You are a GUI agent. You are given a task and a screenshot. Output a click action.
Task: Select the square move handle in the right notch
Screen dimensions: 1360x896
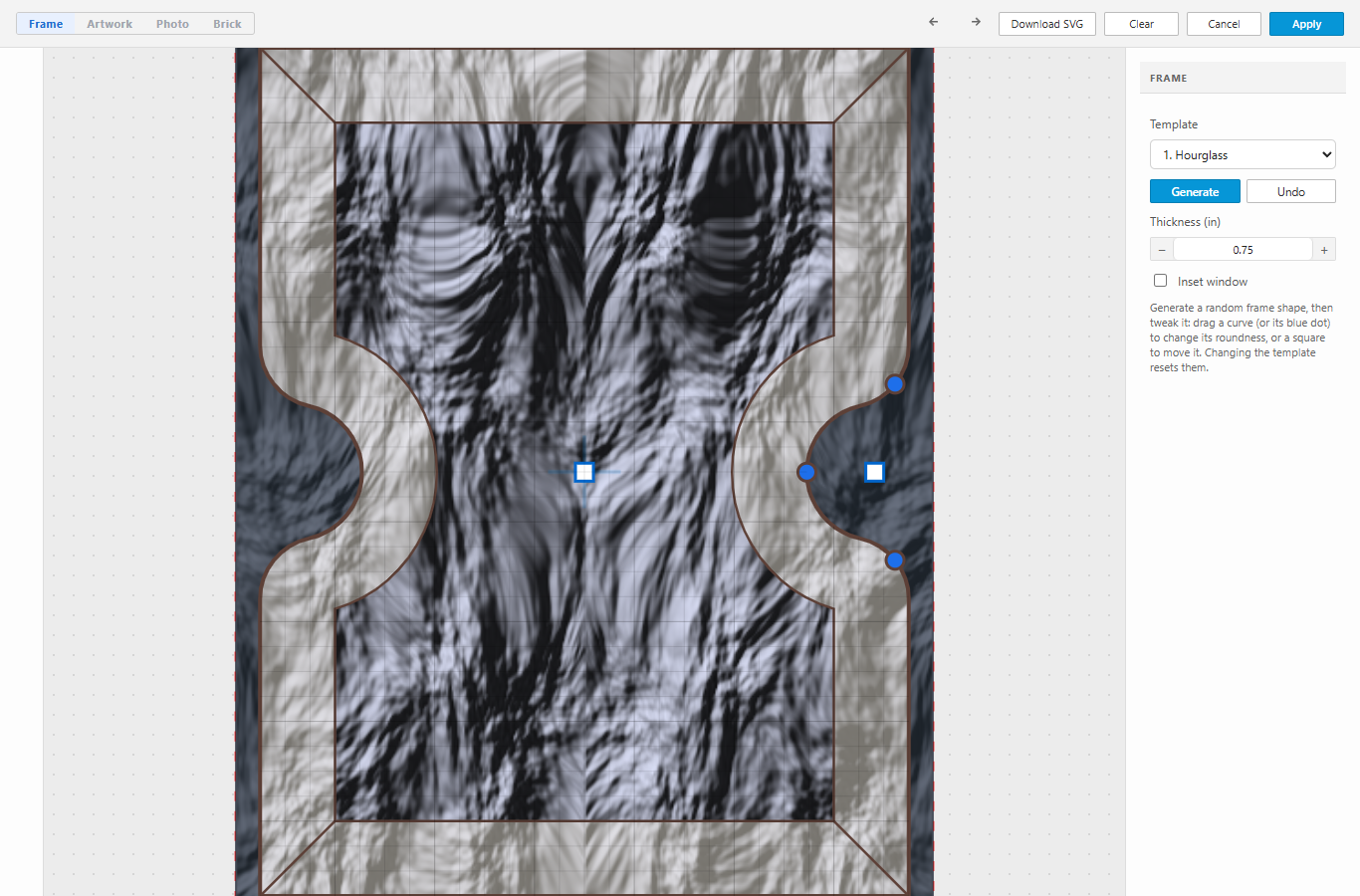point(874,472)
